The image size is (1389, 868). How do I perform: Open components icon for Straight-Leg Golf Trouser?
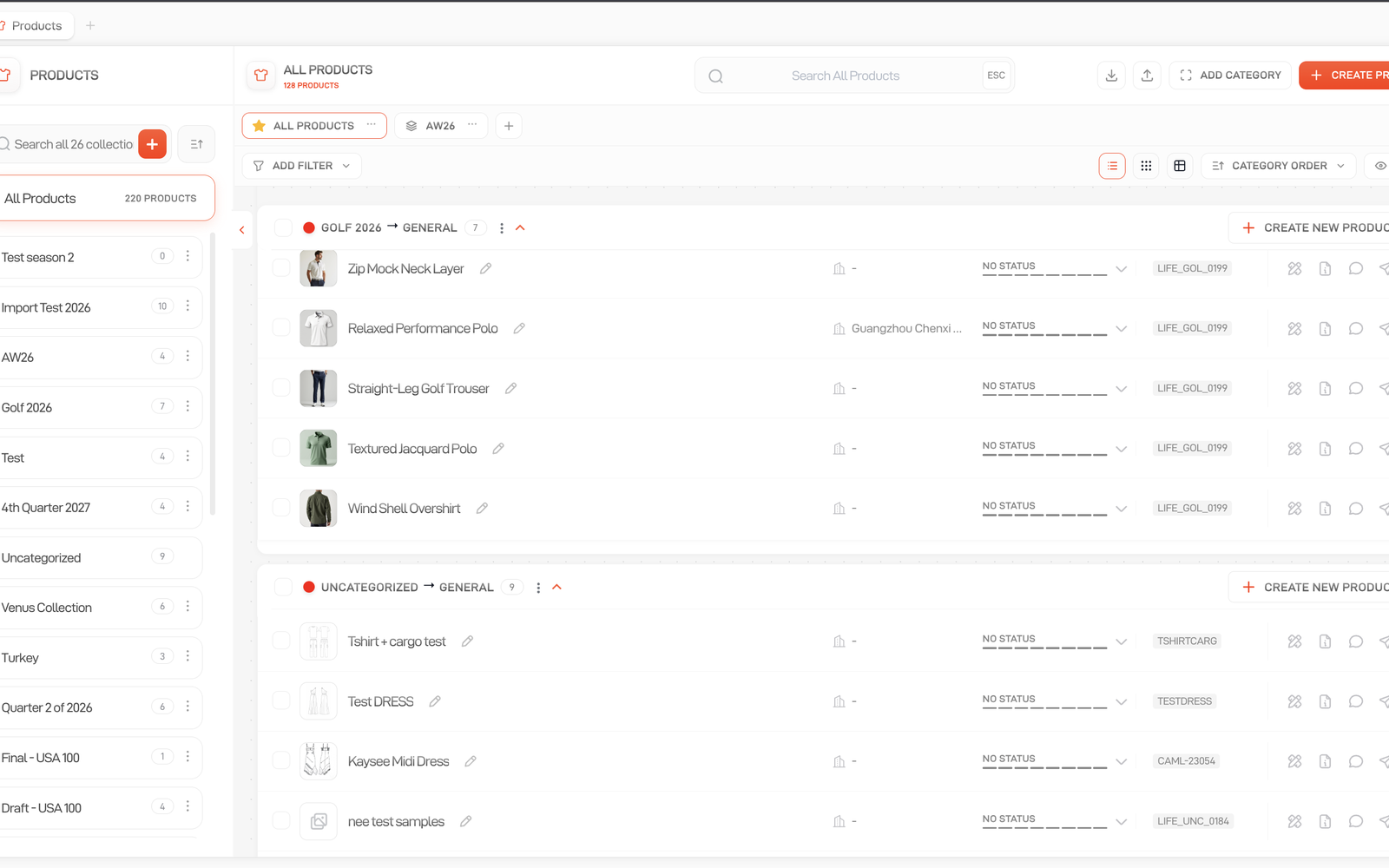coord(1294,389)
